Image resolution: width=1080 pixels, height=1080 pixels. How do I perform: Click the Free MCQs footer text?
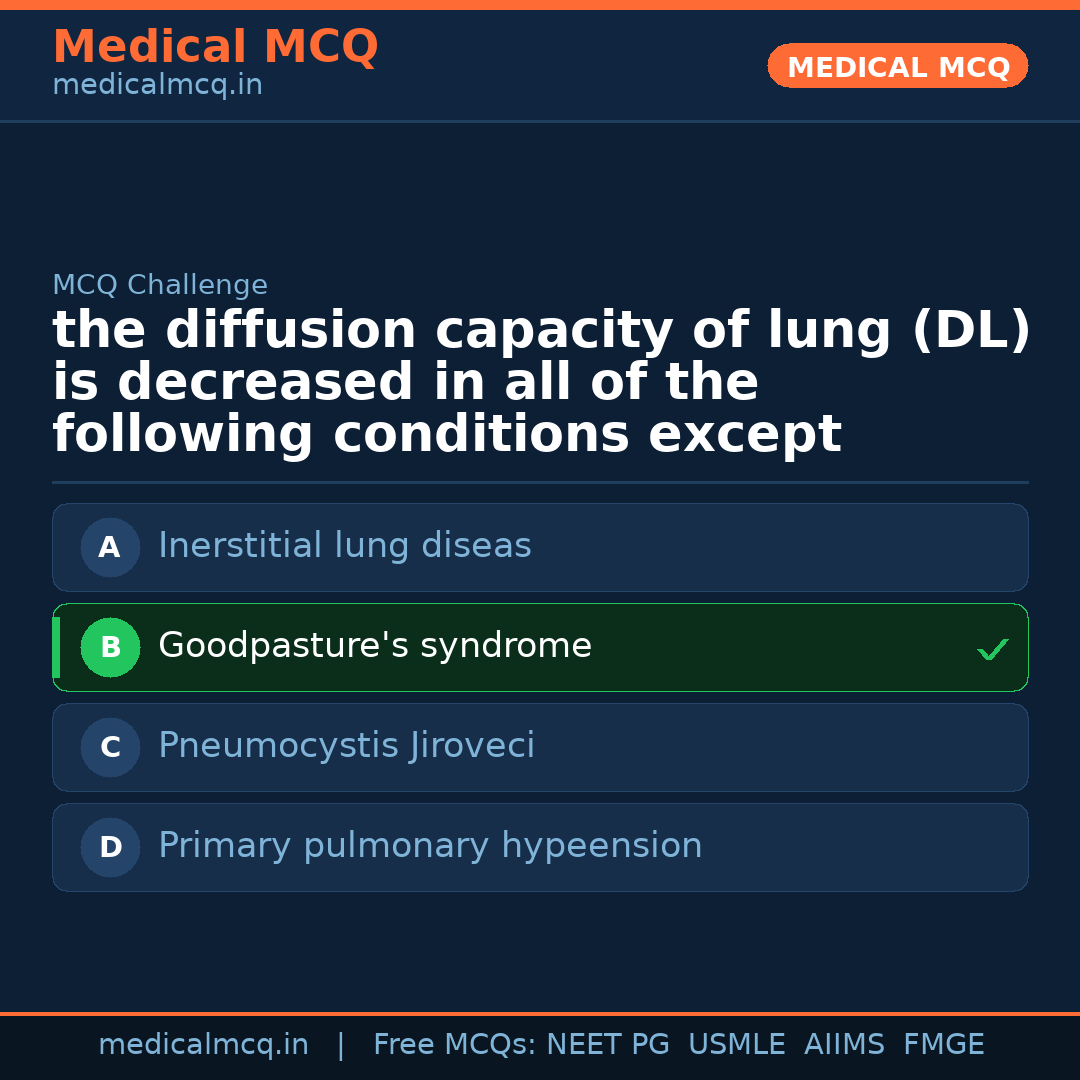(x=454, y=1045)
